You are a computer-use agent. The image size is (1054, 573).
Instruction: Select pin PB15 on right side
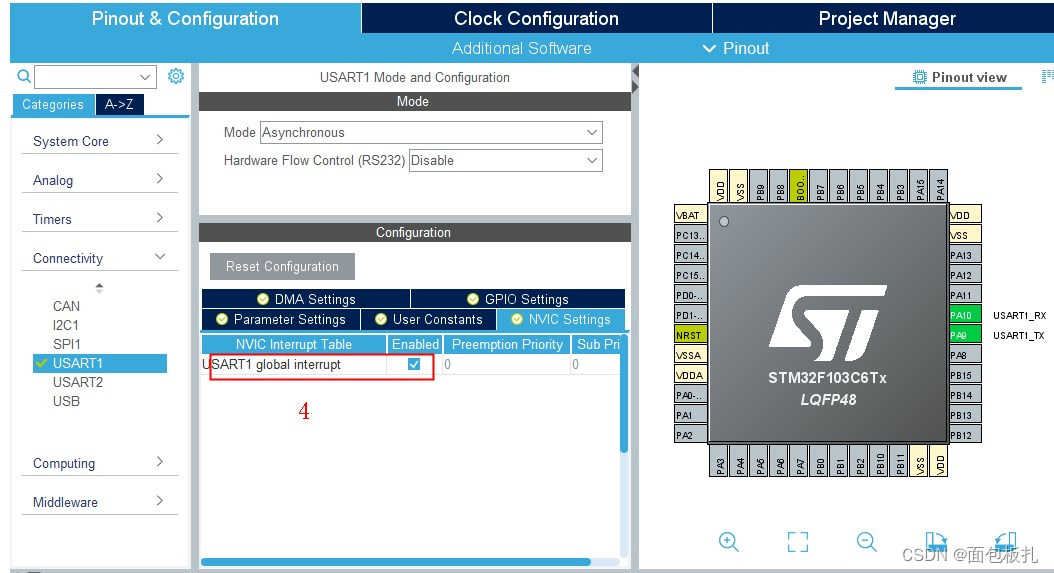pos(965,375)
